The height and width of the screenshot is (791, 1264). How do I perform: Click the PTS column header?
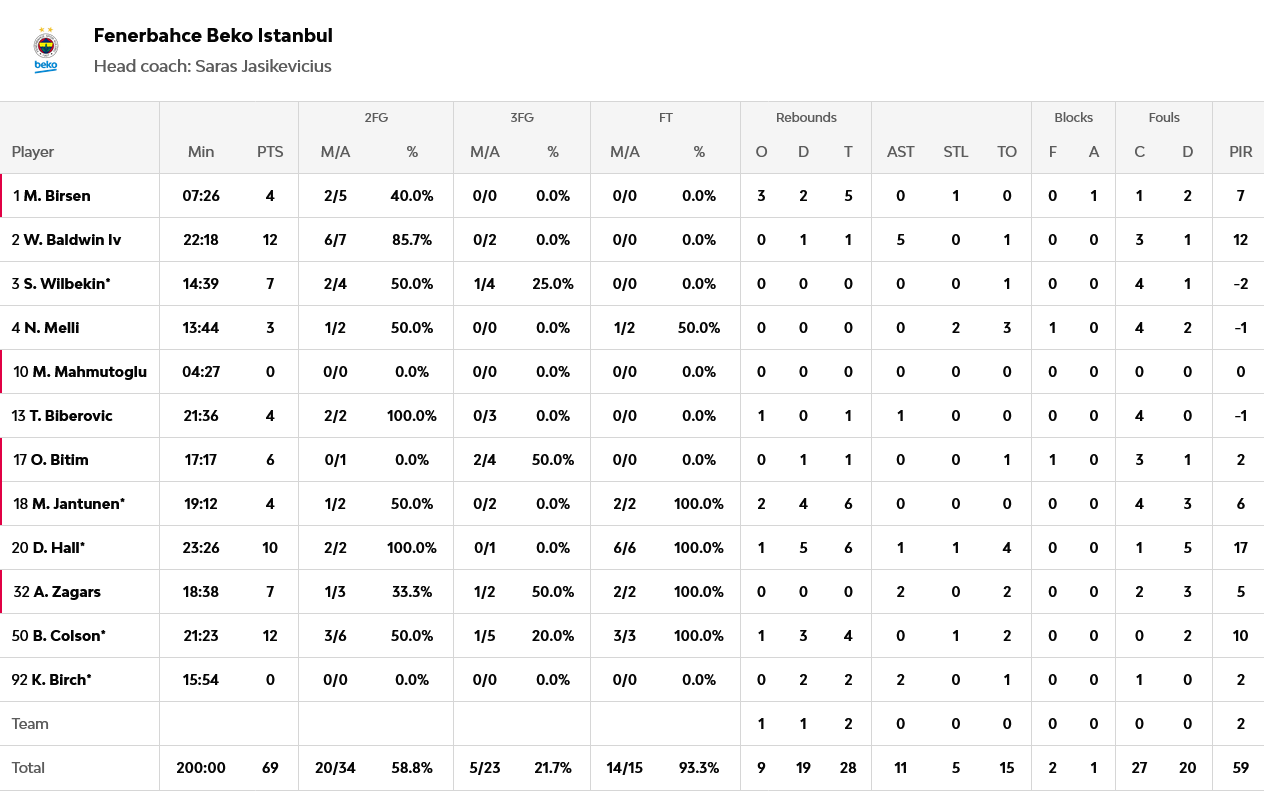tap(270, 152)
